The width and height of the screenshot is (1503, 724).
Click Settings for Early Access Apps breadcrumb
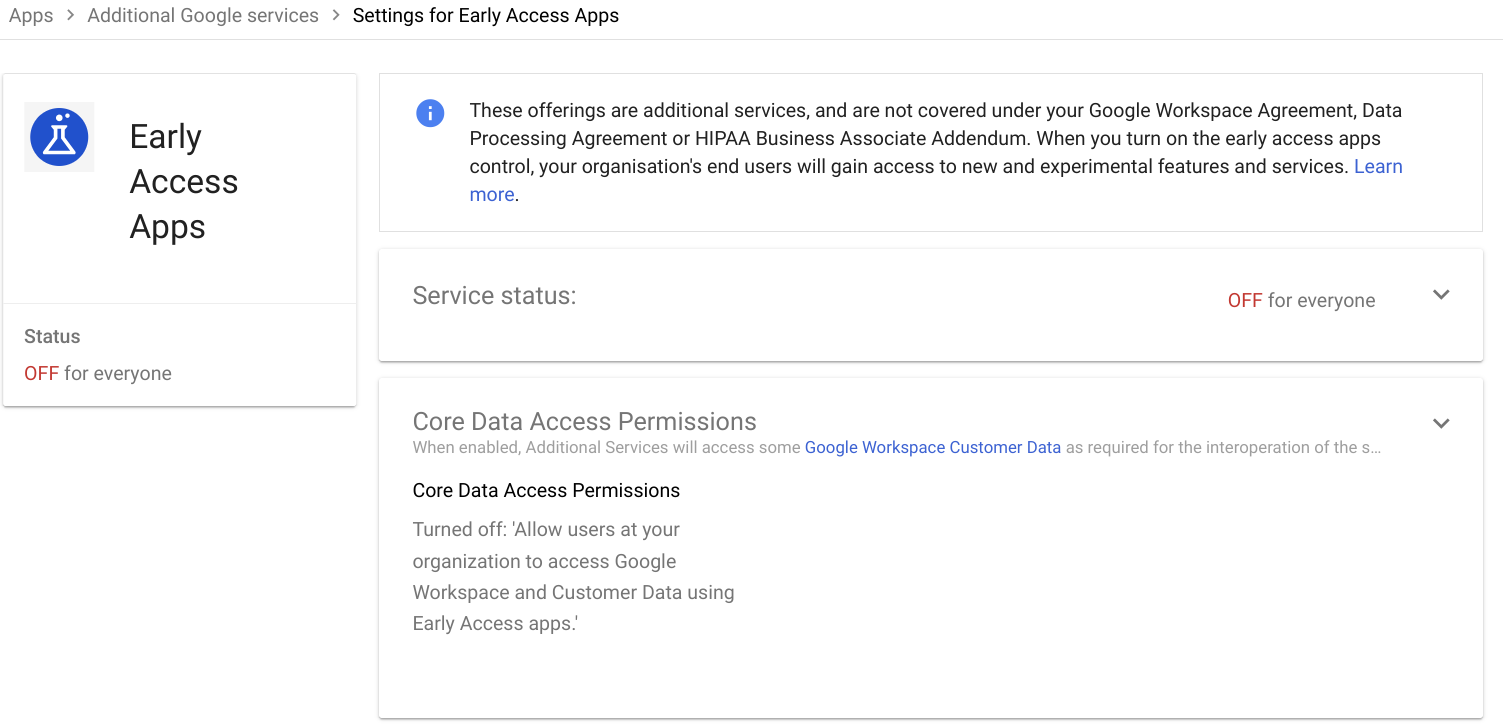486,16
